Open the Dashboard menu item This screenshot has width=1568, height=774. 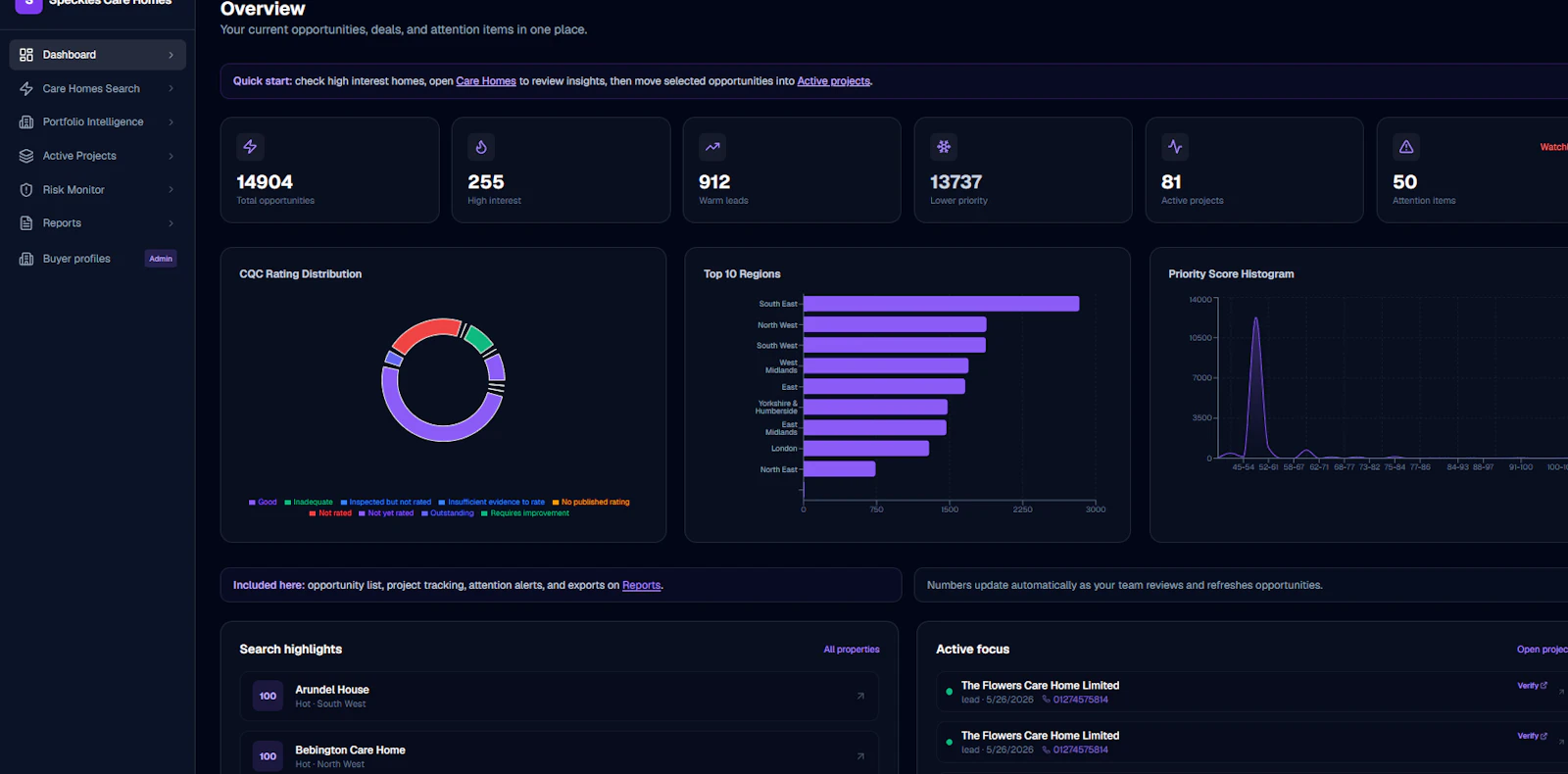pos(97,55)
